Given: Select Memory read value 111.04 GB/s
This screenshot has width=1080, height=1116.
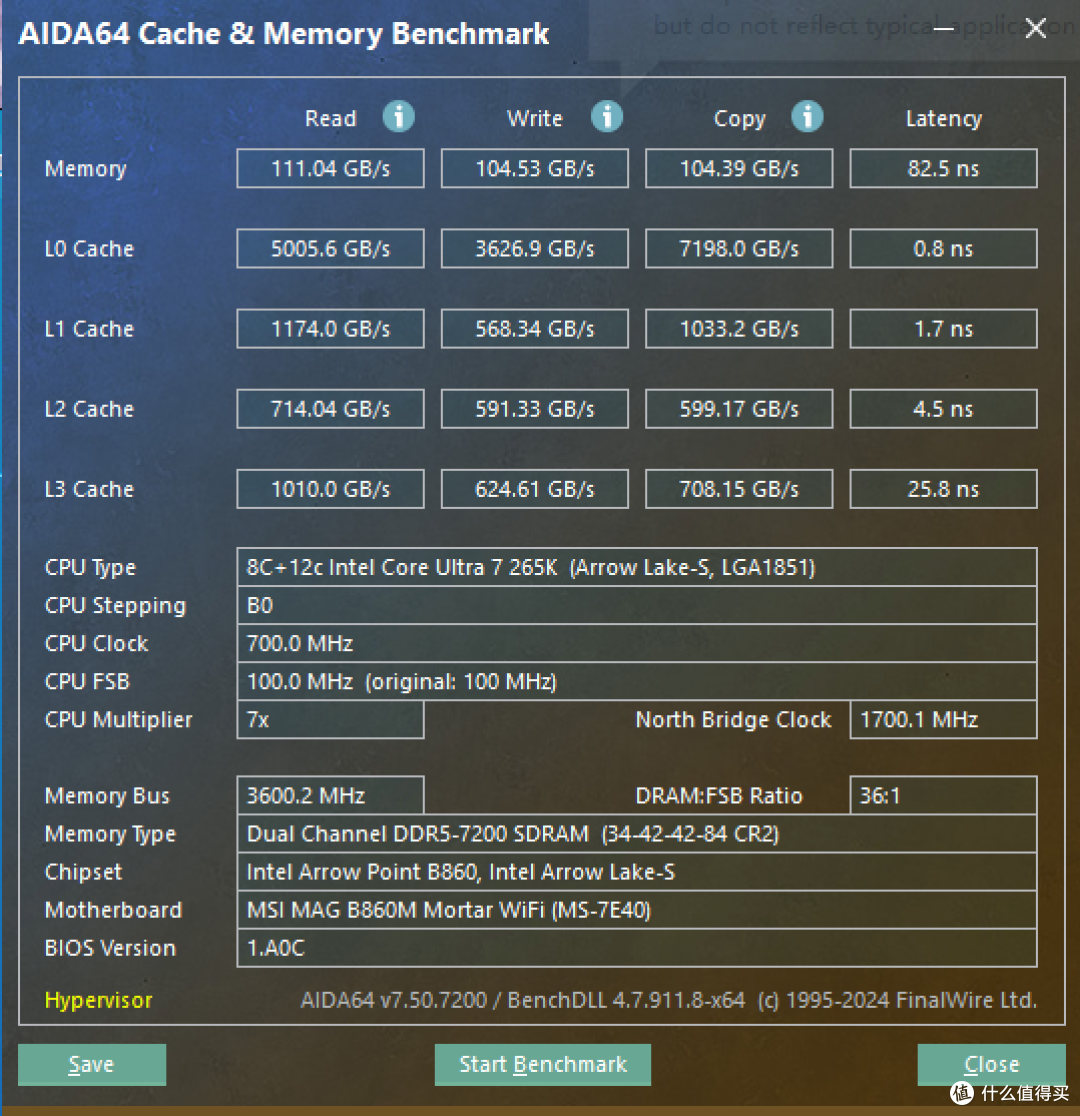Looking at the screenshot, I should pyautogui.click(x=330, y=169).
